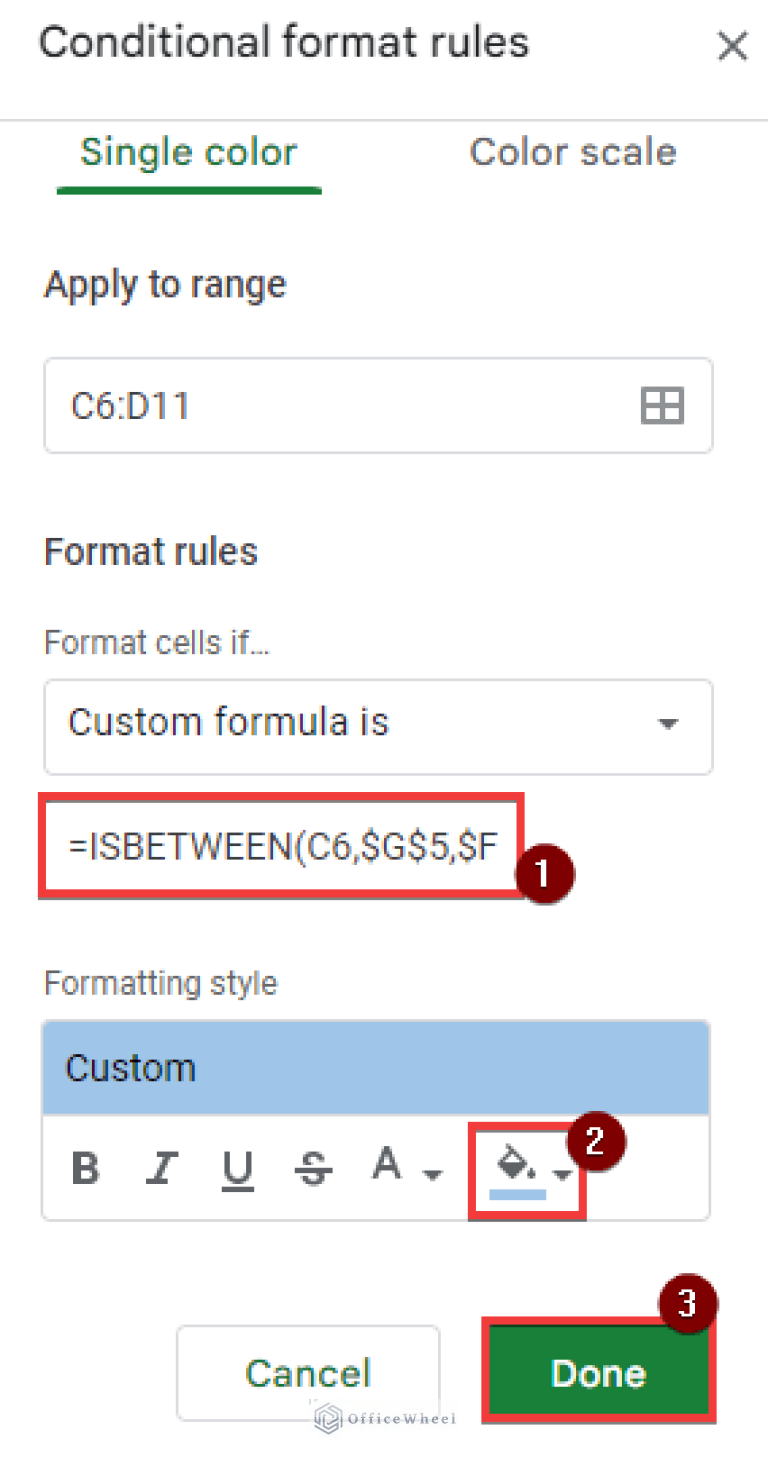Apply bold formatting to highlighted cells
The height and width of the screenshot is (1457, 768).
85,1167
